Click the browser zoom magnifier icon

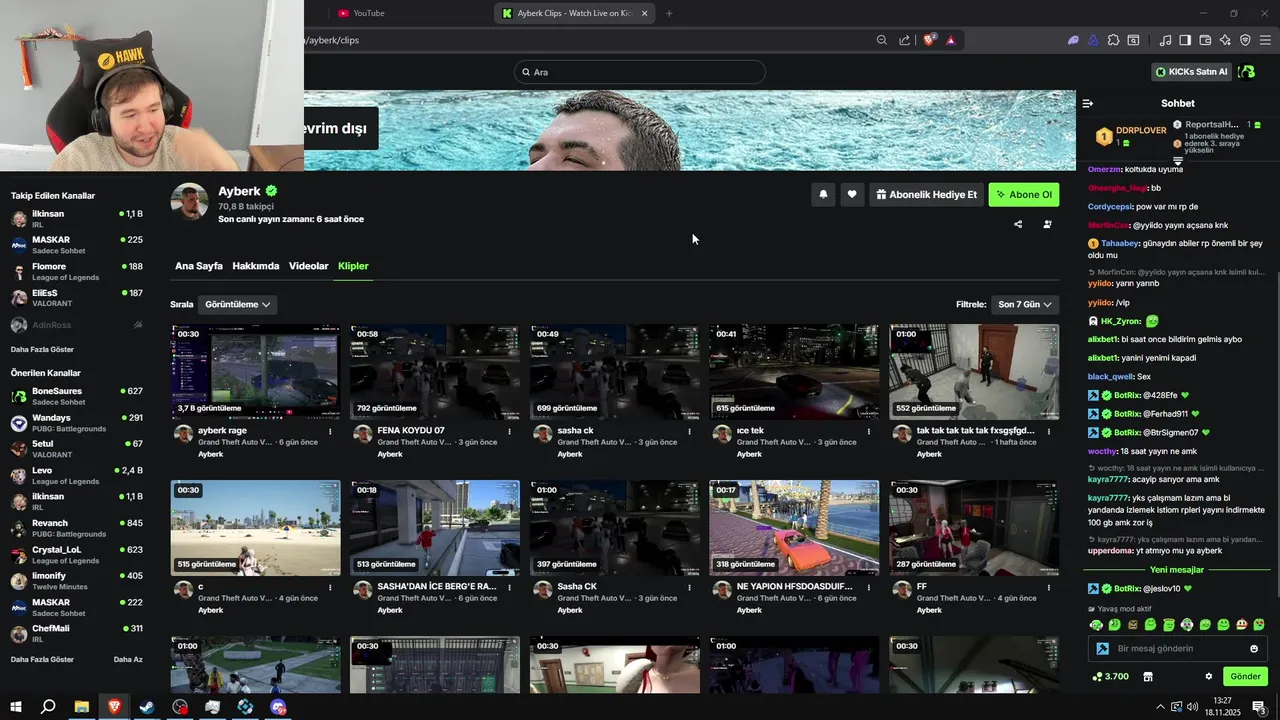point(881,40)
